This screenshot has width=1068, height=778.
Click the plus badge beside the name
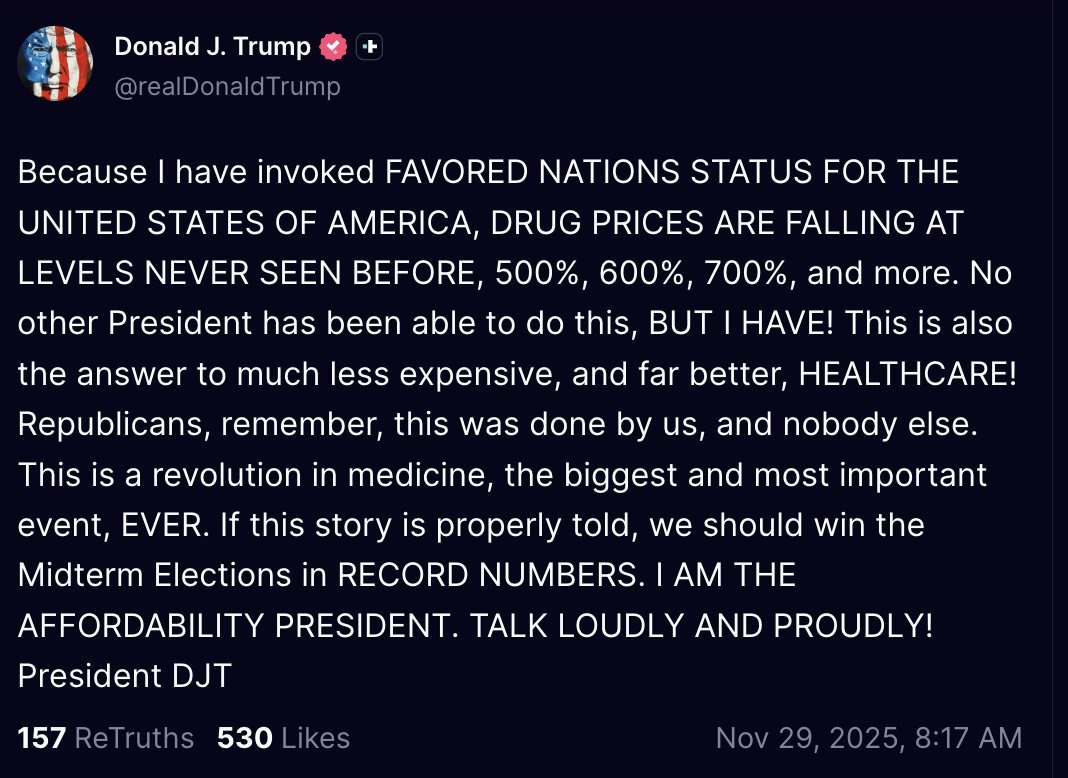coord(370,46)
